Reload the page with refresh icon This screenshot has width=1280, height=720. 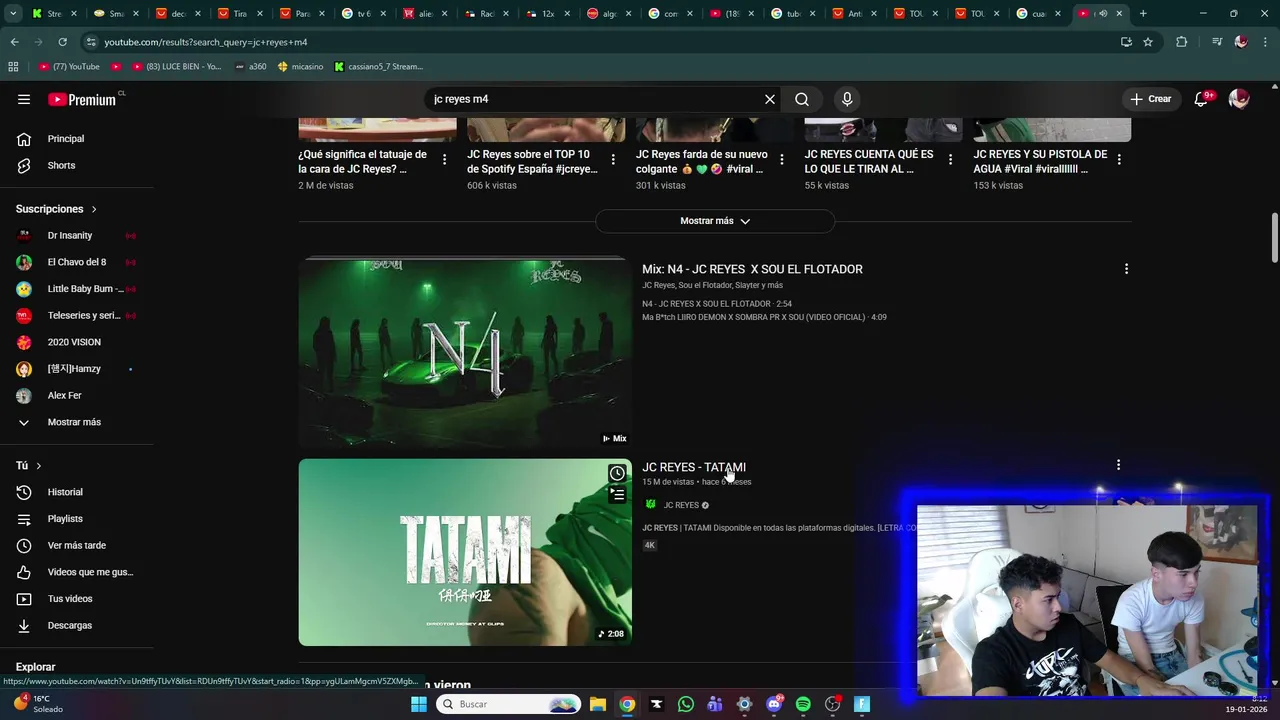point(62,42)
